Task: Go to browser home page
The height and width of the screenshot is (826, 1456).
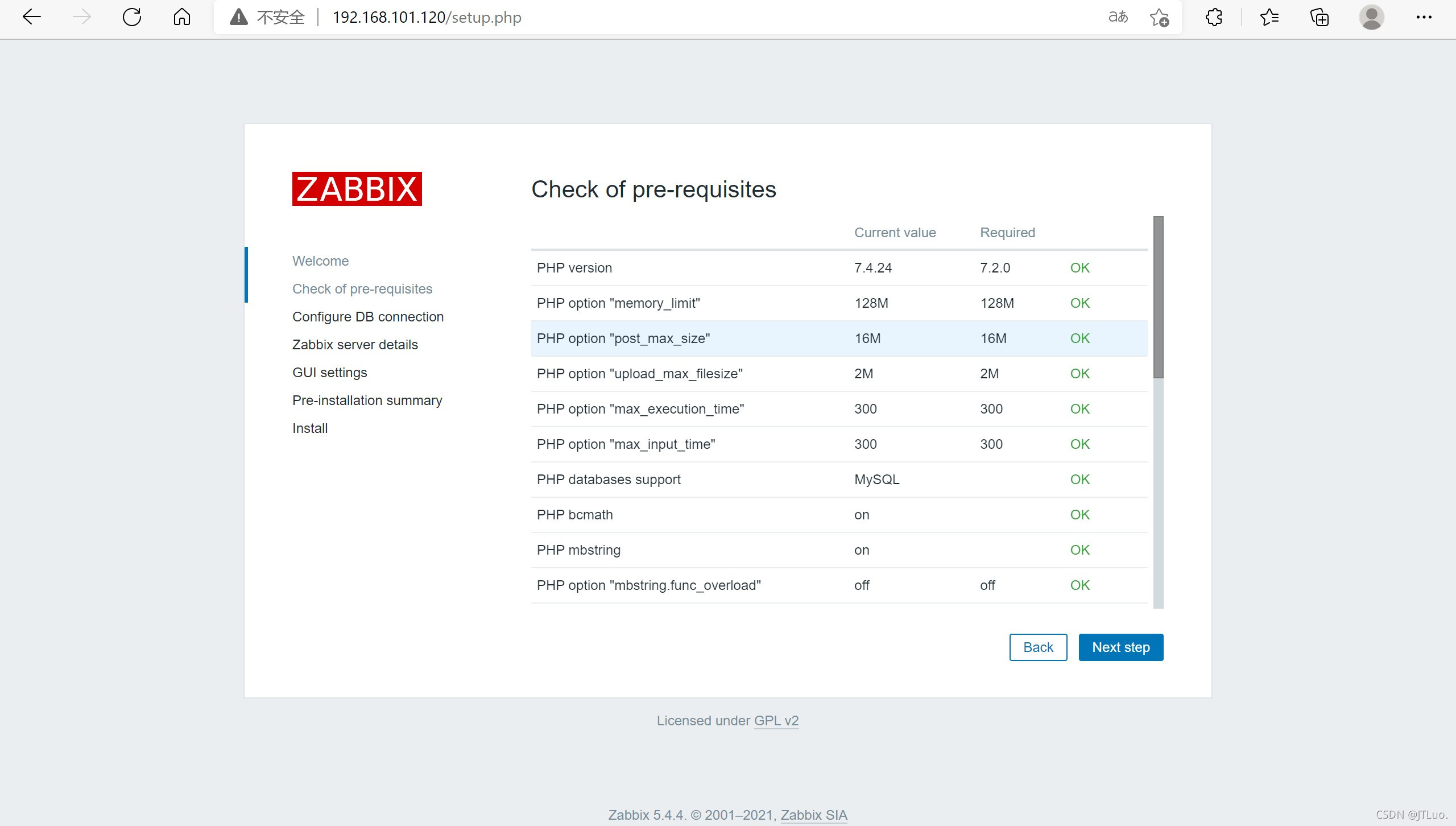Action: coord(181,17)
